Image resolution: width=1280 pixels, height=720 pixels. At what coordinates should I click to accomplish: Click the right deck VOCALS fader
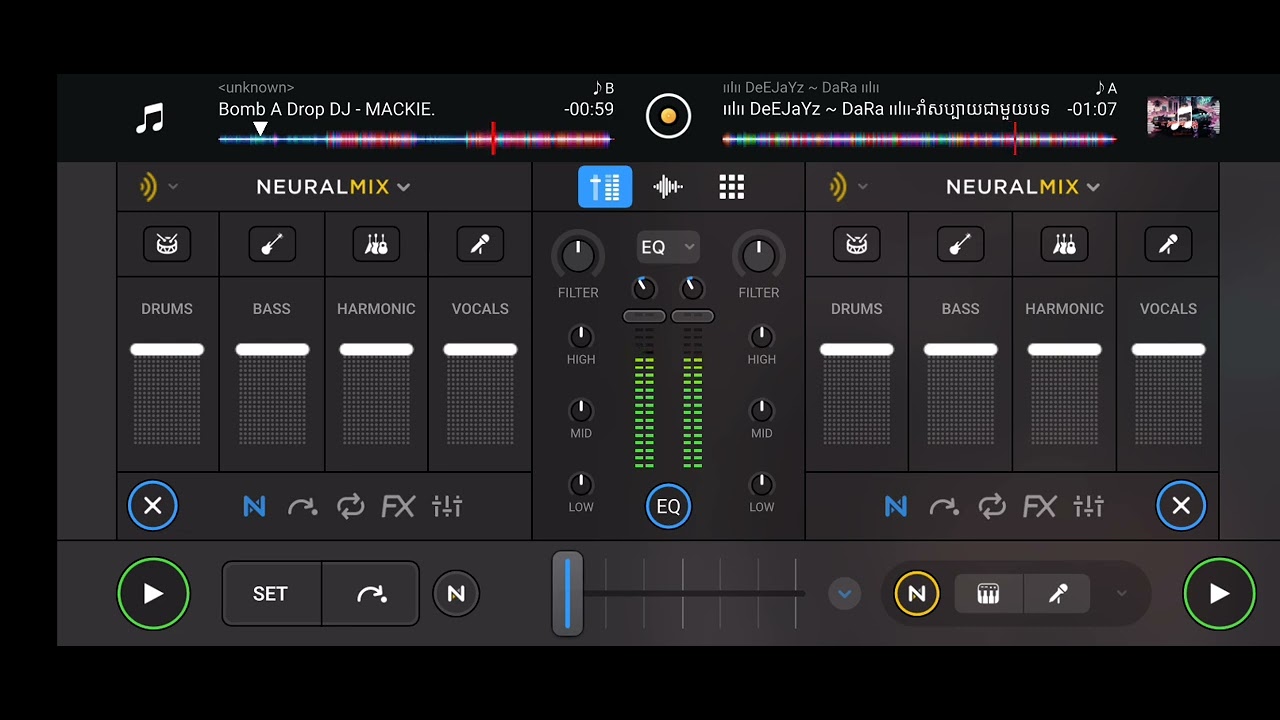pos(1169,349)
